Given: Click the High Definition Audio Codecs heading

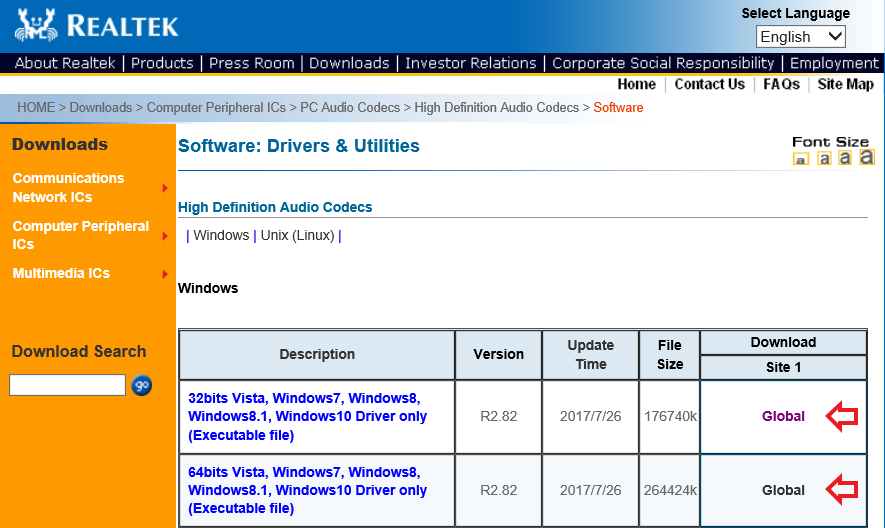Looking at the screenshot, I should [275, 207].
